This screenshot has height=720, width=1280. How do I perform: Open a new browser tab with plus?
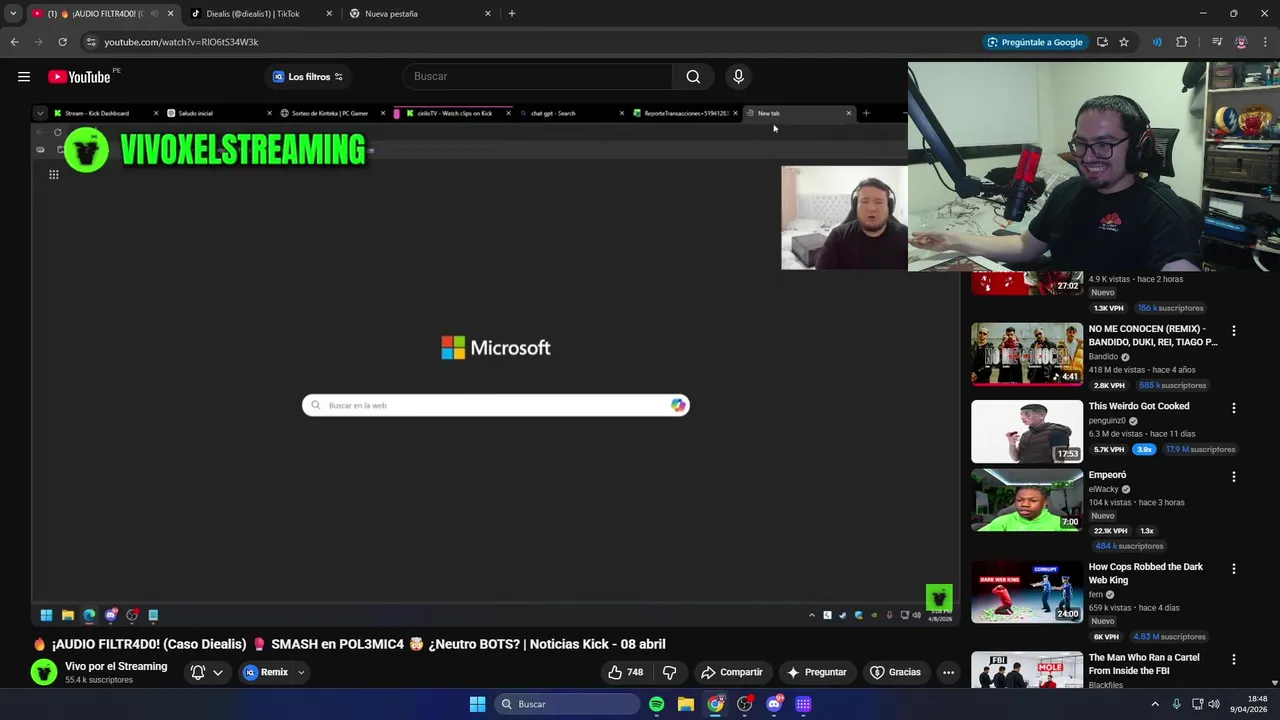[512, 14]
